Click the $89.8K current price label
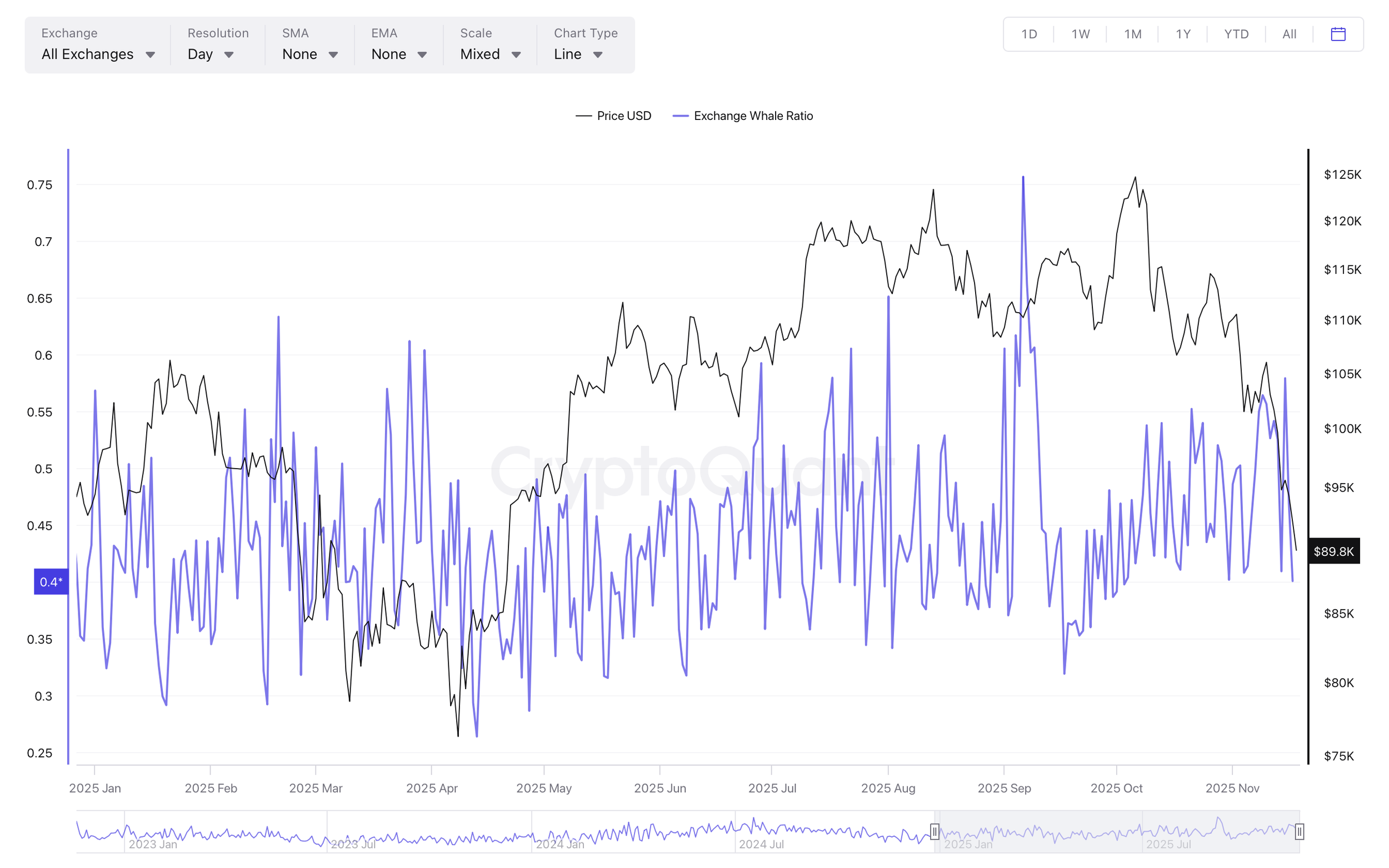Image resolution: width=1389 pixels, height=868 pixels. click(1333, 551)
